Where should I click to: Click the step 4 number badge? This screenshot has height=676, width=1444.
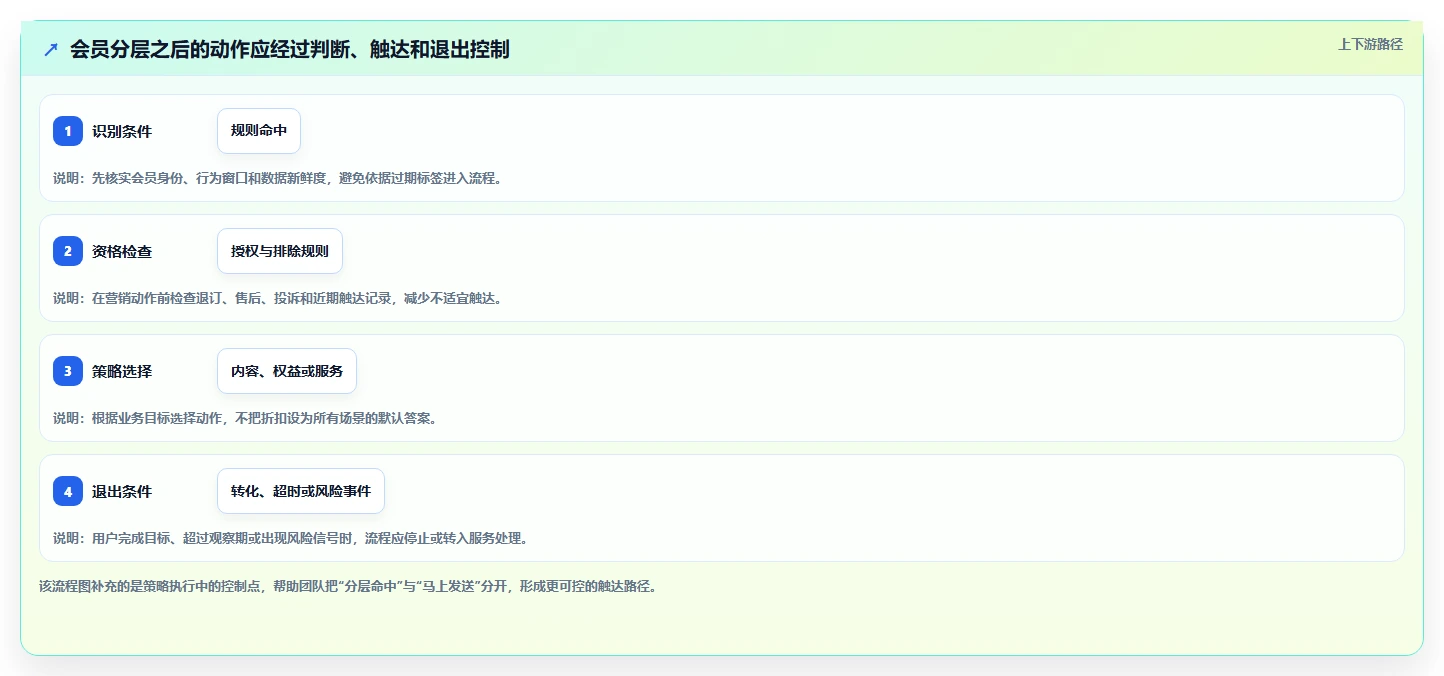(68, 491)
